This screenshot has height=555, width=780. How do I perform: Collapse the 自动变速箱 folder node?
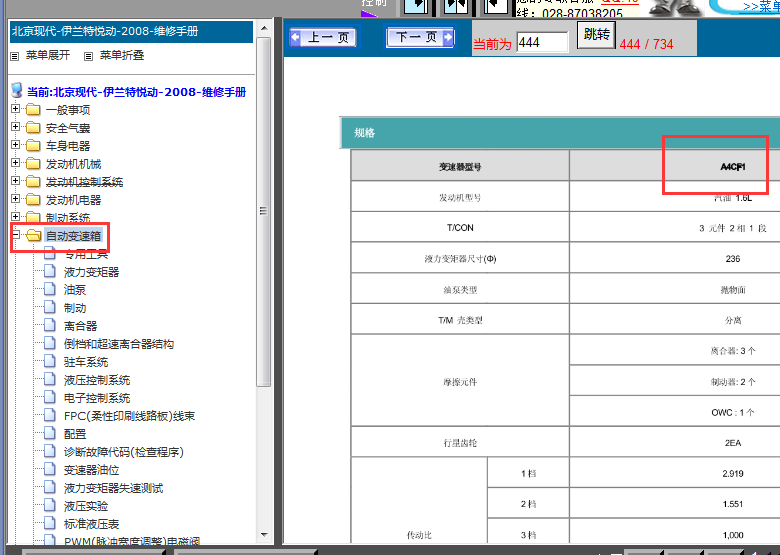click(x=16, y=234)
